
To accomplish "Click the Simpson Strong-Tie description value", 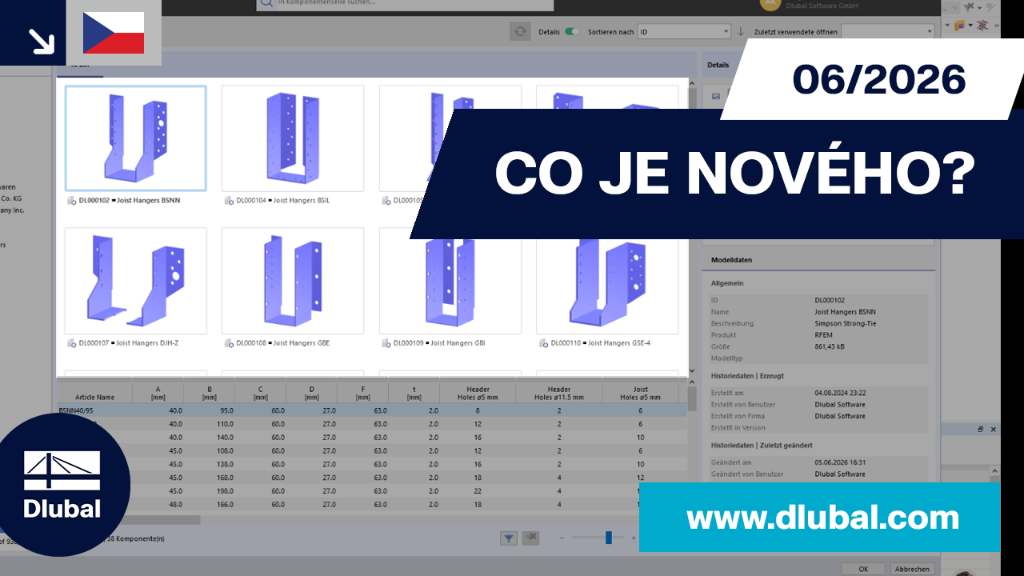I will 845,323.
